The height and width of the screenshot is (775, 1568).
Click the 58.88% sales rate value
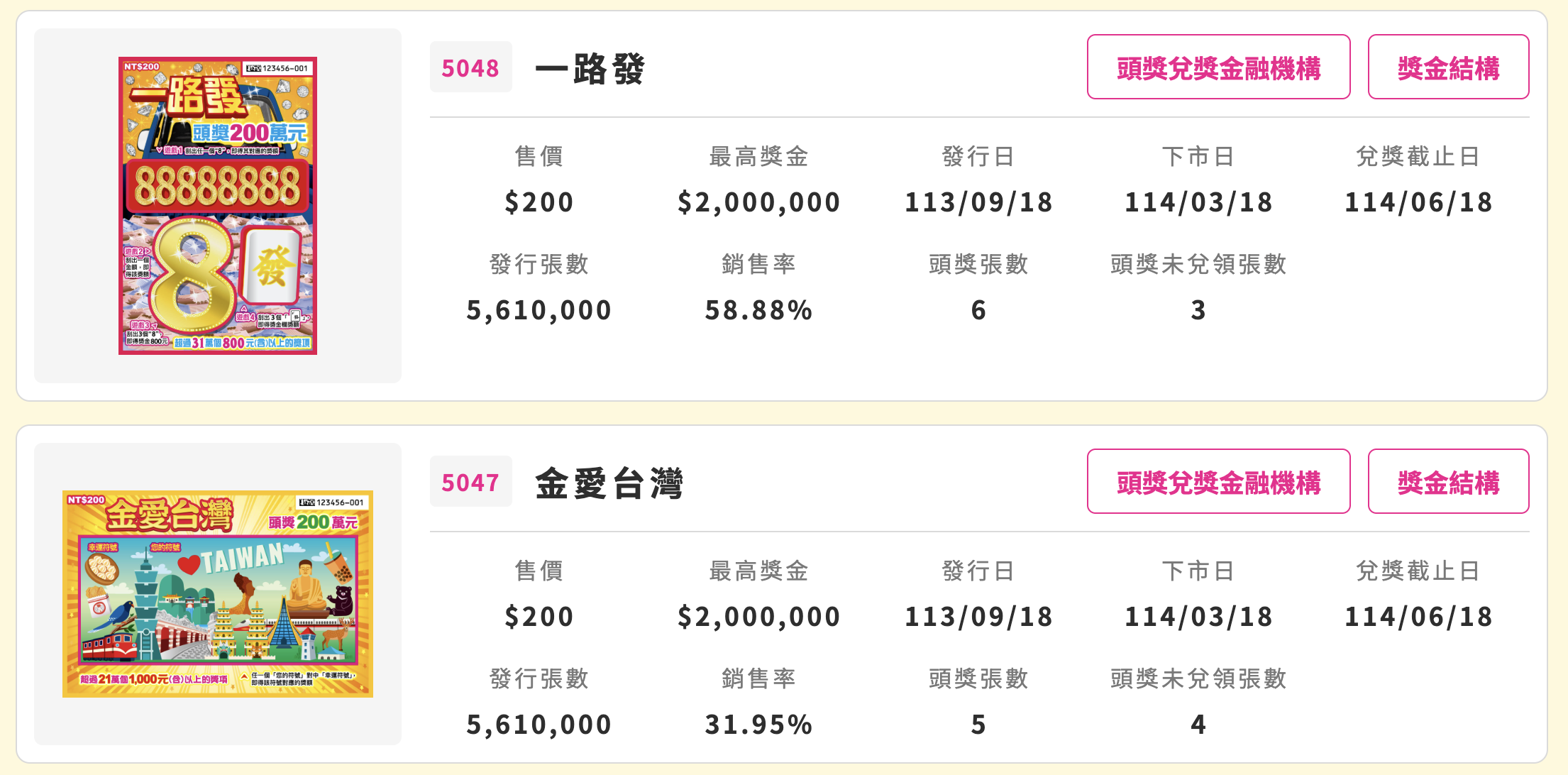click(758, 310)
